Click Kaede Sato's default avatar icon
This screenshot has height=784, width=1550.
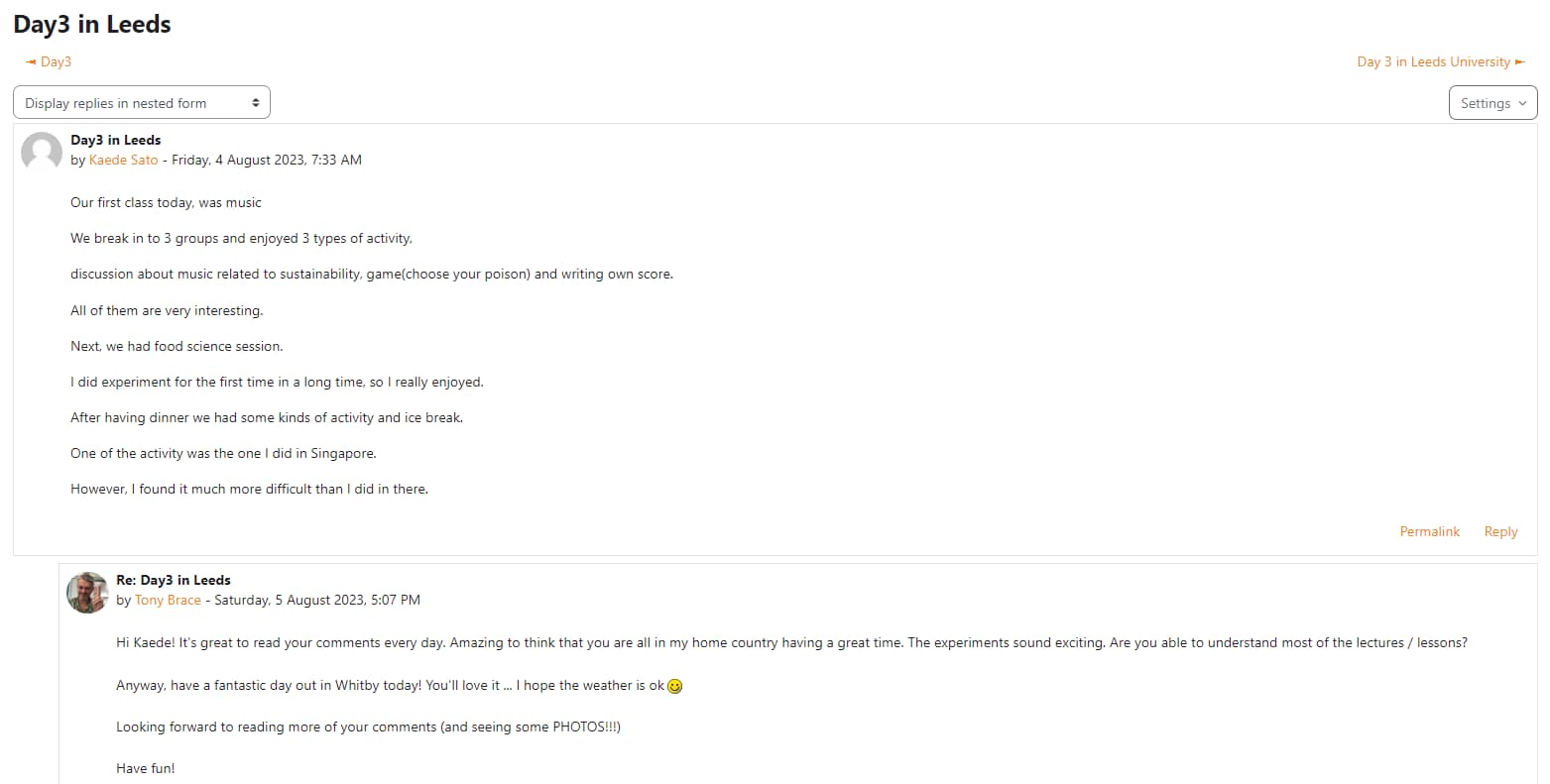tap(42, 152)
